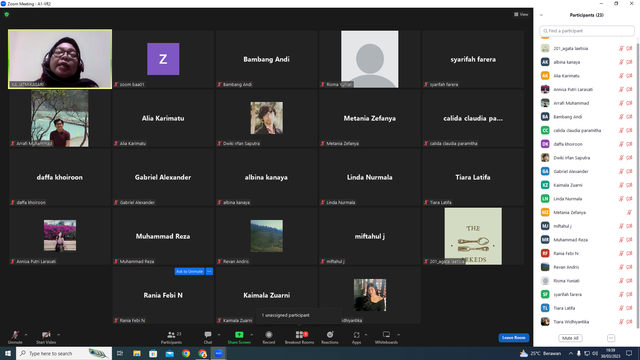Open the weather widget showing 25°C
640x360 pixels.
pyautogui.click(x=540, y=353)
